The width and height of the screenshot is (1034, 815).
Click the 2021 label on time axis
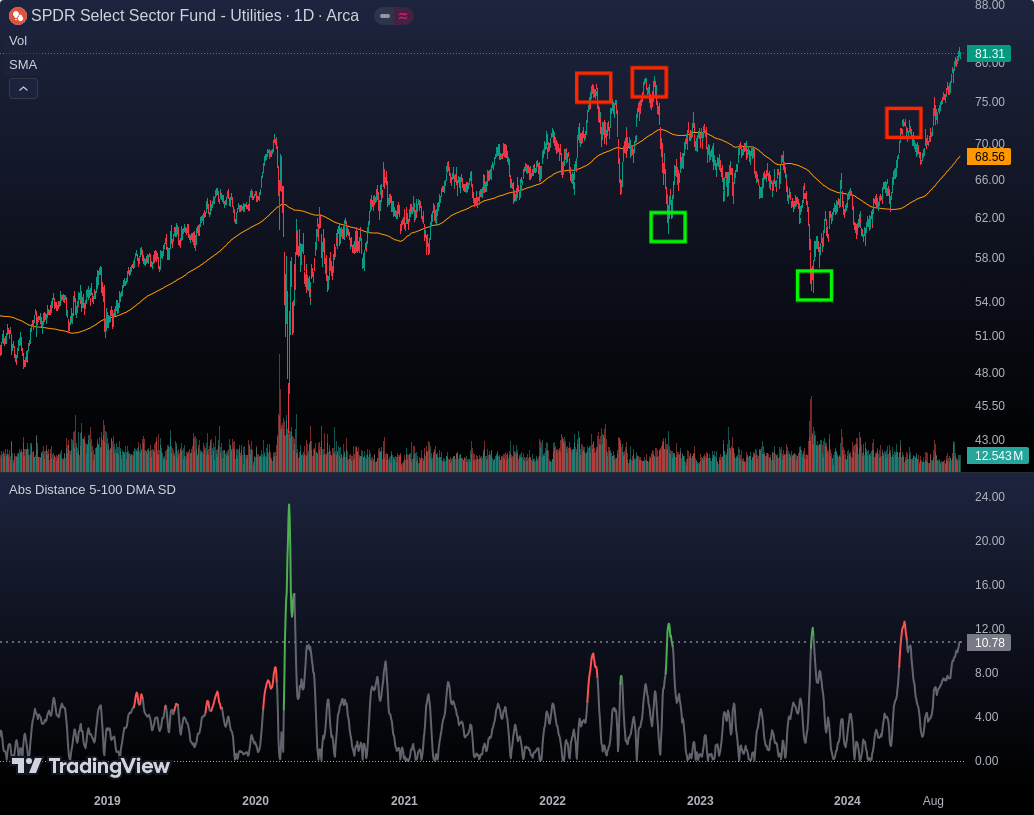pyautogui.click(x=404, y=800)
